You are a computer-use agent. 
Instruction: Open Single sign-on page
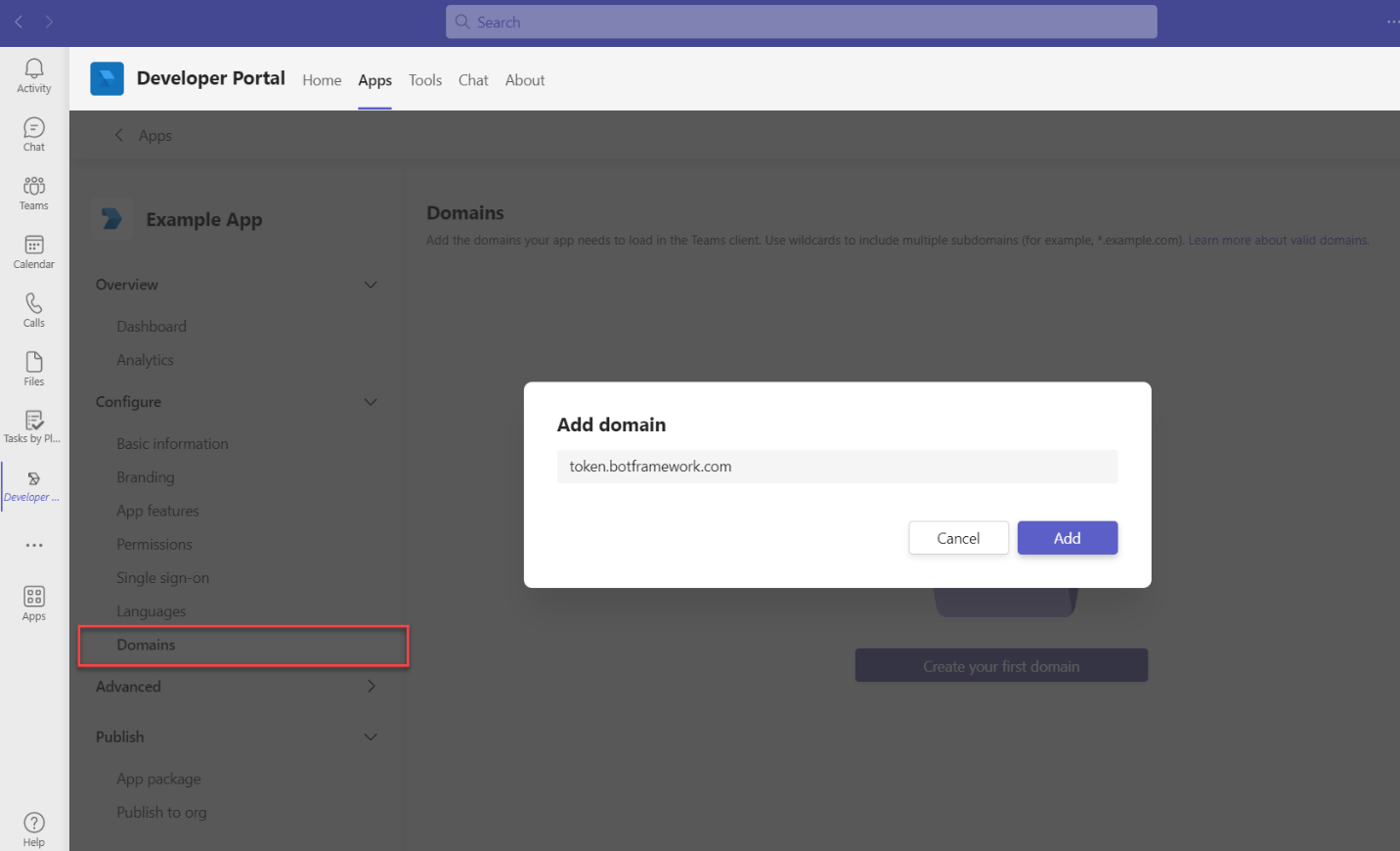point(163,578)
